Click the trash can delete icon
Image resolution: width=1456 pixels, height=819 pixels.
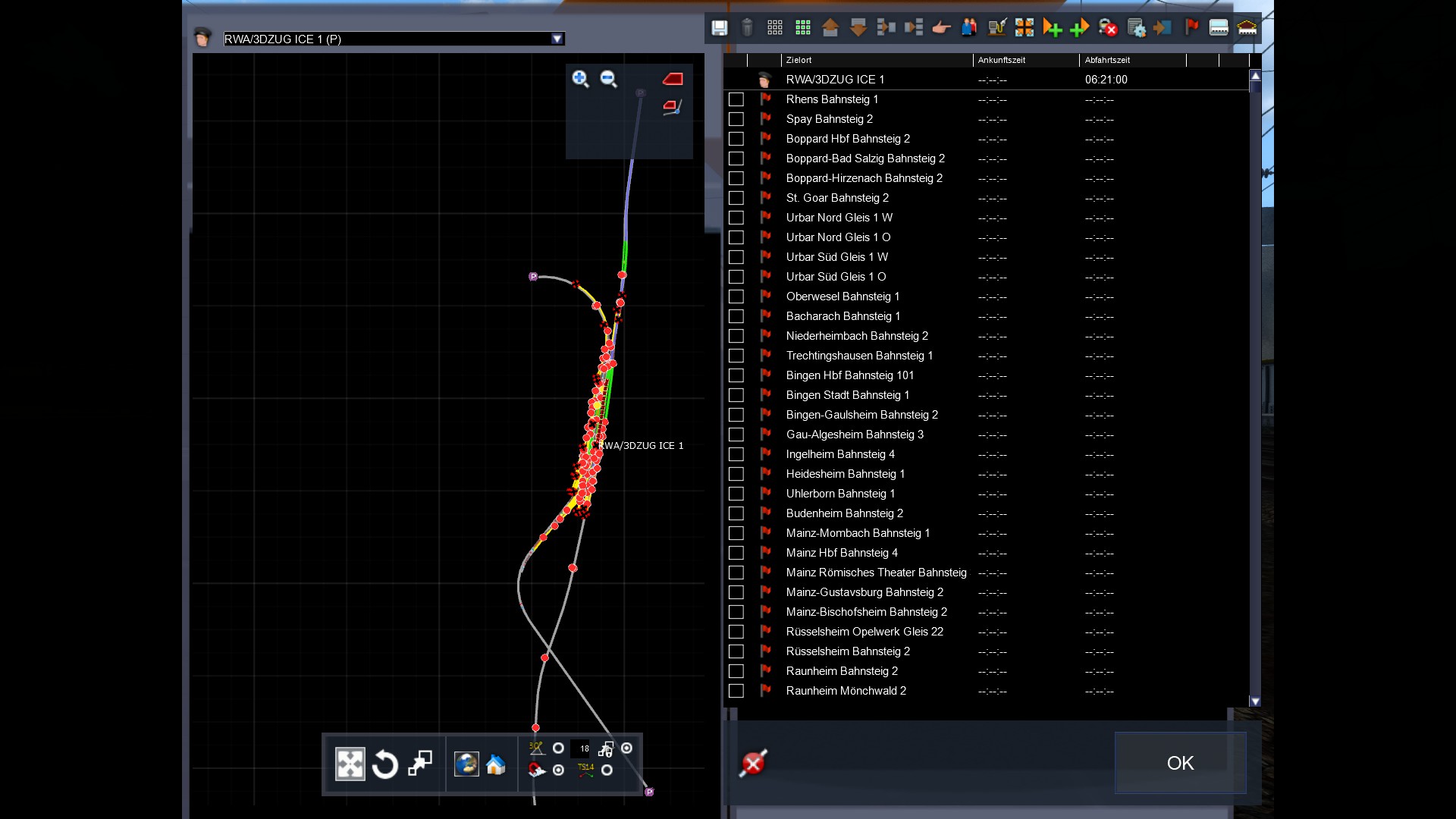(x=747, y=28)
